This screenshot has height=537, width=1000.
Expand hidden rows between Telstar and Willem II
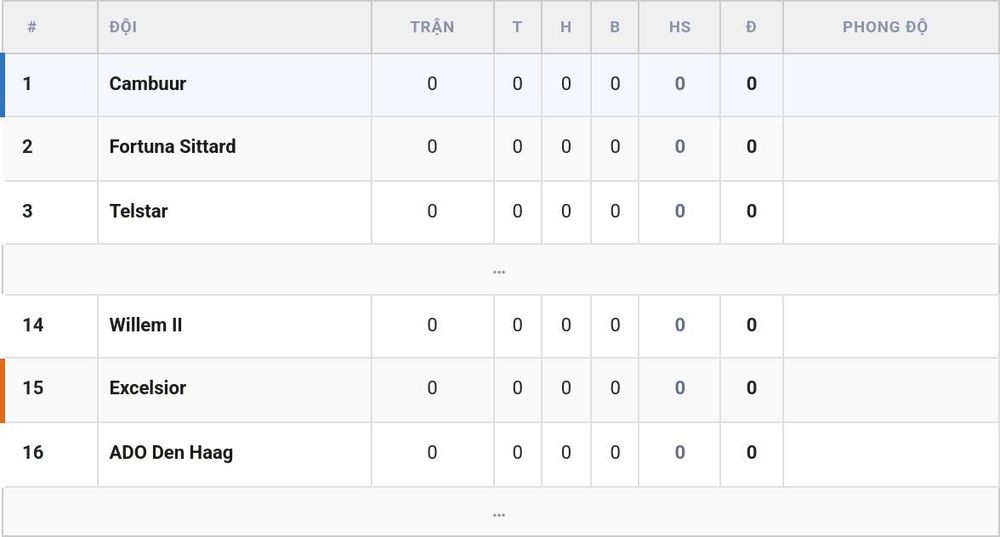499,270
